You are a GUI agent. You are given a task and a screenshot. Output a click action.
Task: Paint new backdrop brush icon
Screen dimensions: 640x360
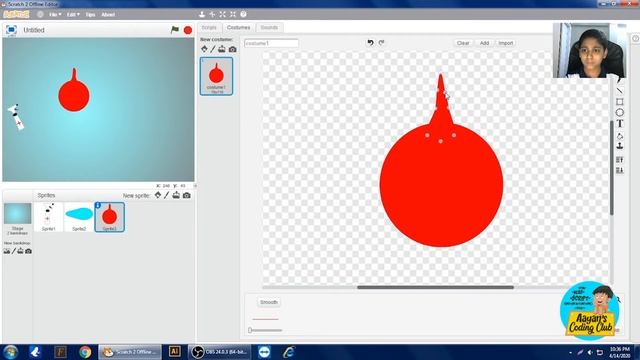(x=13, y=251)
